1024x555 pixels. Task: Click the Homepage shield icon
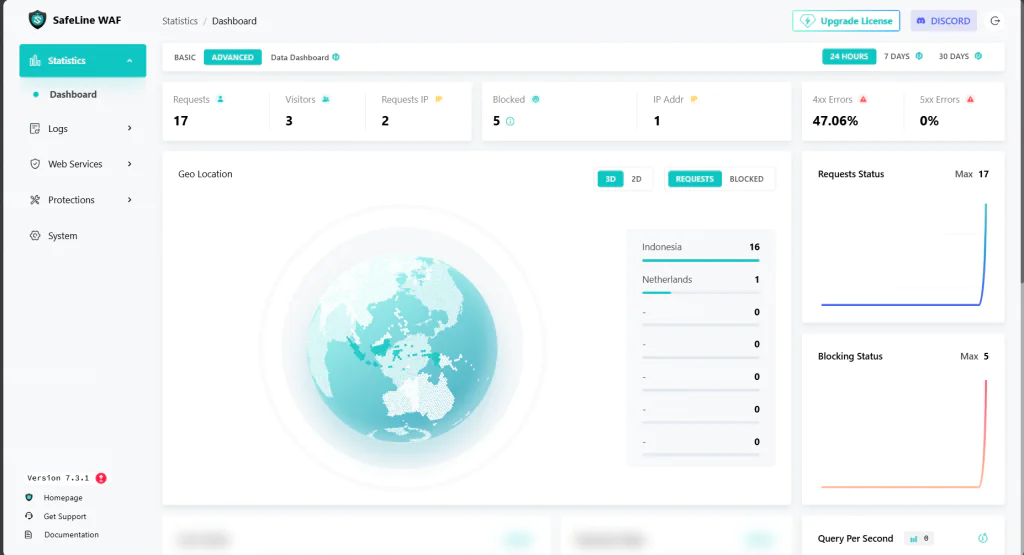(x=29, y=498)
